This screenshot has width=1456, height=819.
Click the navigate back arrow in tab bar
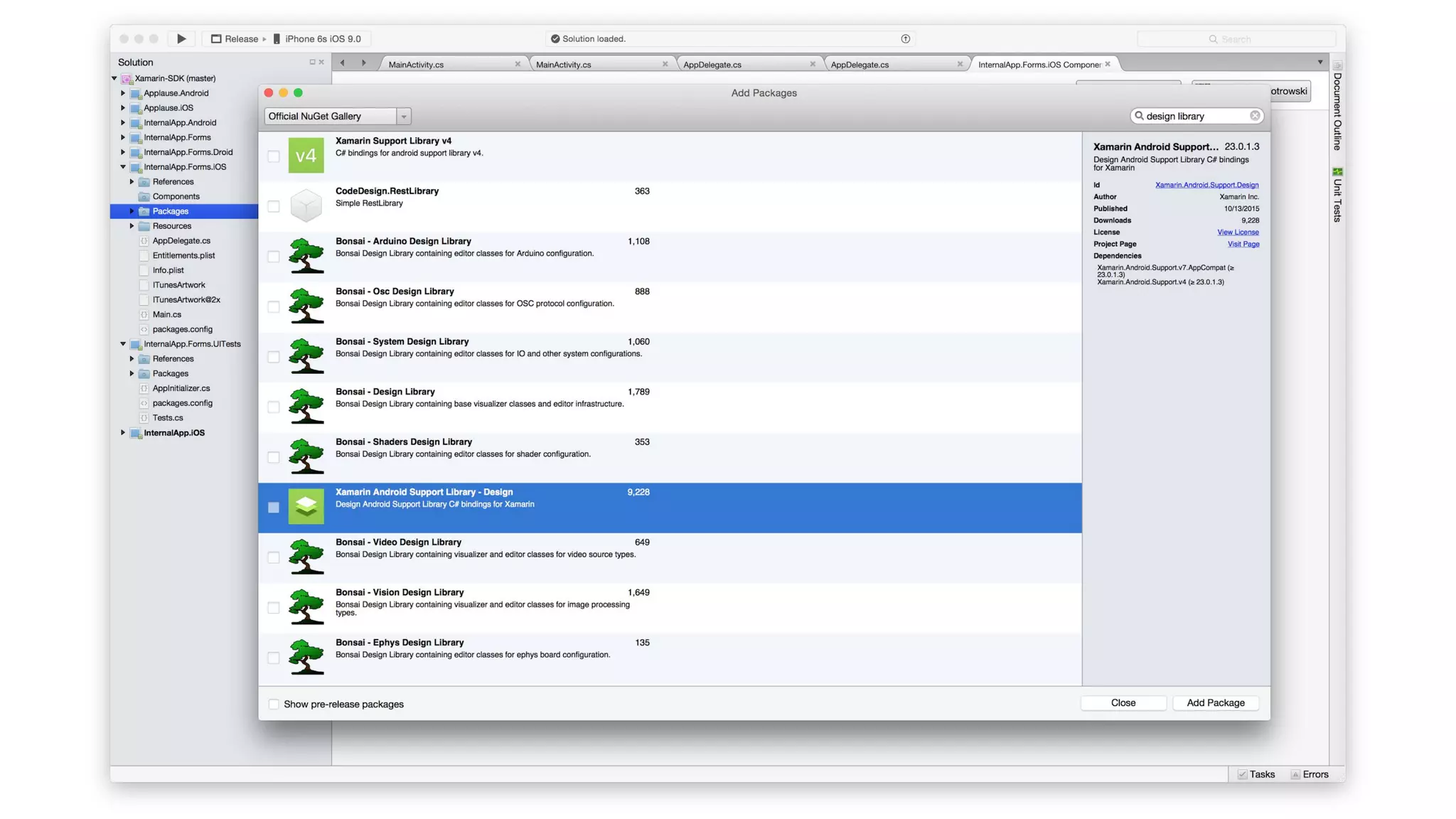[x=343, y=63]
